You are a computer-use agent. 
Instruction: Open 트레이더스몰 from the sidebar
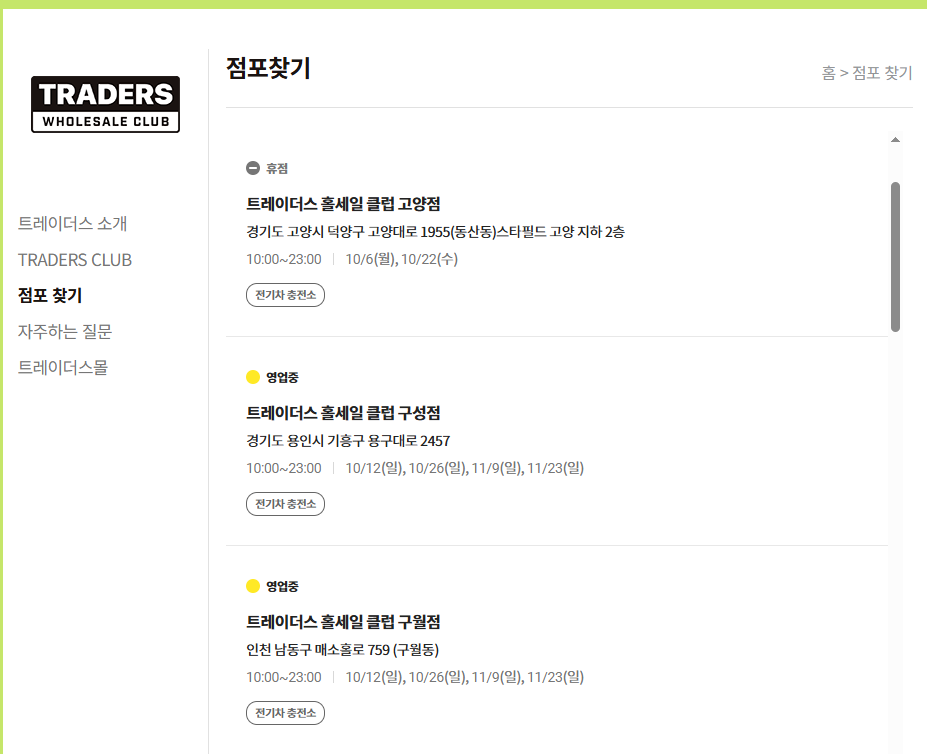63,367
